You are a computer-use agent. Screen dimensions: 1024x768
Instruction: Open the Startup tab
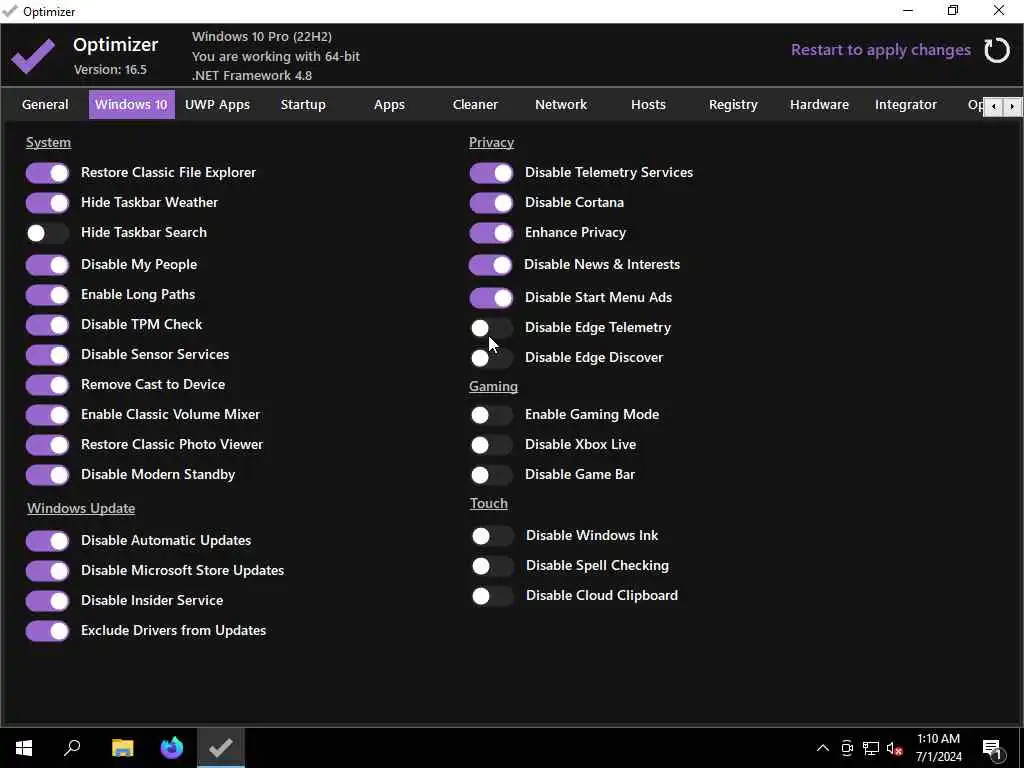(x=303, y=104)
